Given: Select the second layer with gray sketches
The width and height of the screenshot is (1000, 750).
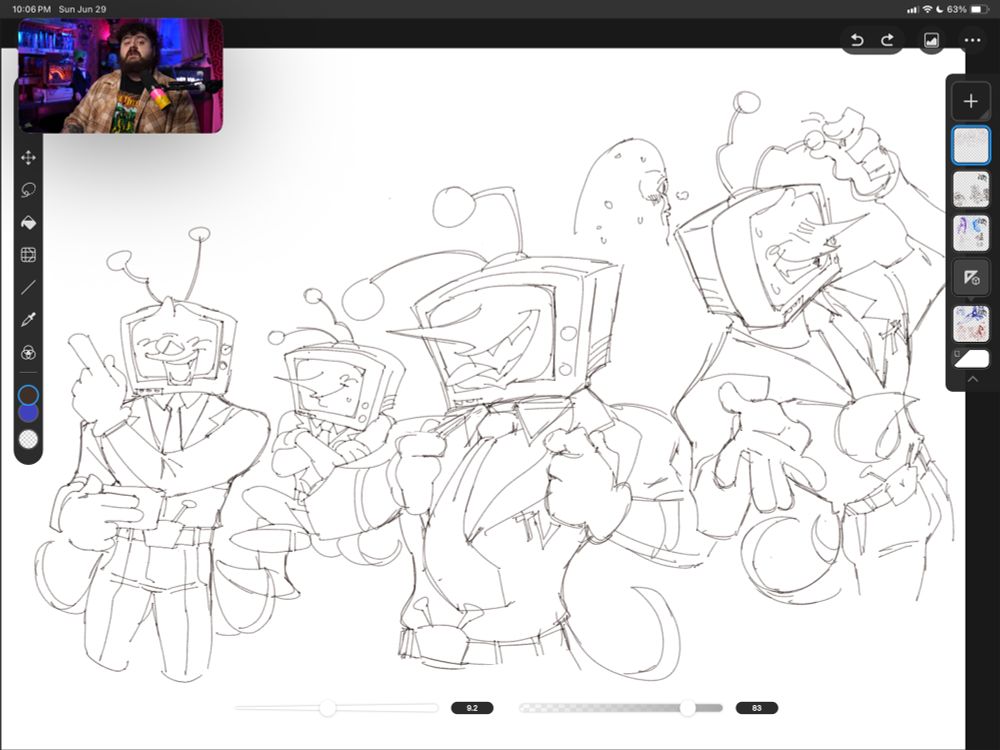Looking at the screenshot, I should click(971, 189).
